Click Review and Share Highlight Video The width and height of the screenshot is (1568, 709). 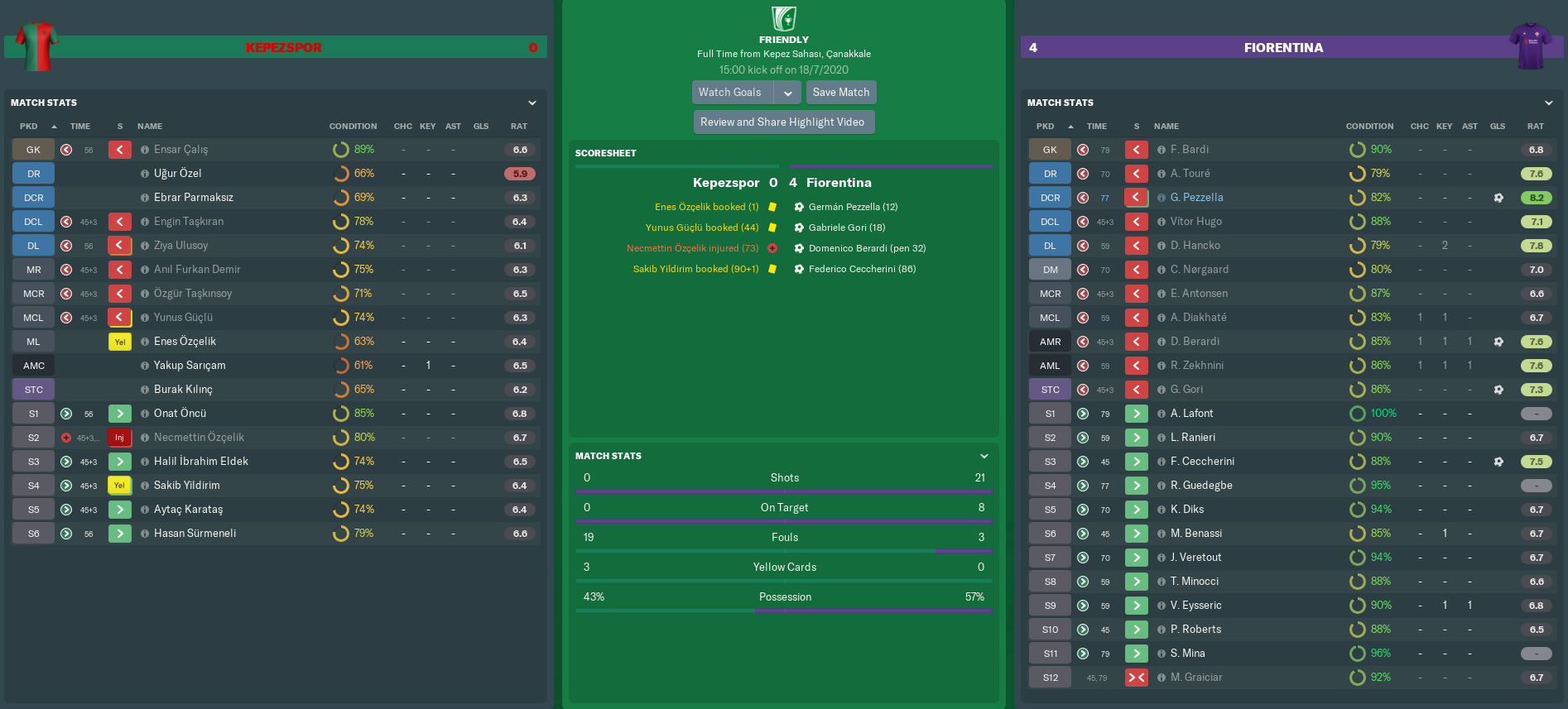click(783, 122)
